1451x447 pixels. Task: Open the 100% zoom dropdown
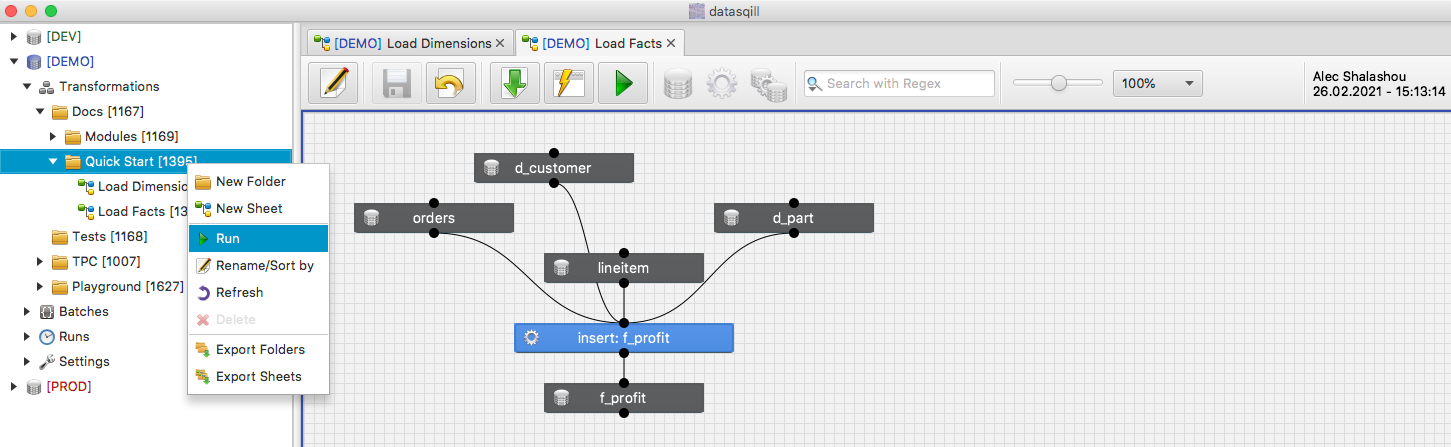[1157, 84]
